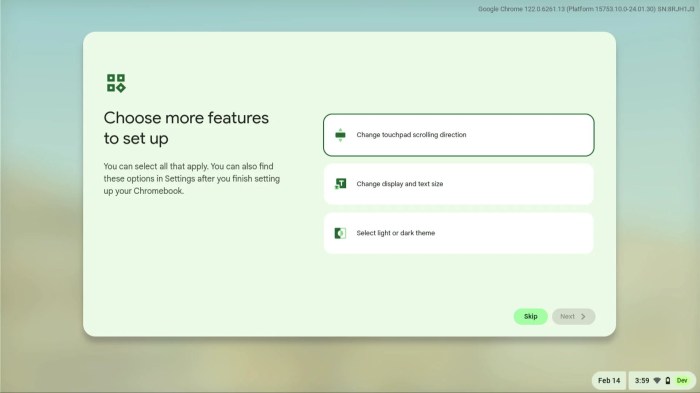
Task: Select Change display and text size option
Action: 458,184
